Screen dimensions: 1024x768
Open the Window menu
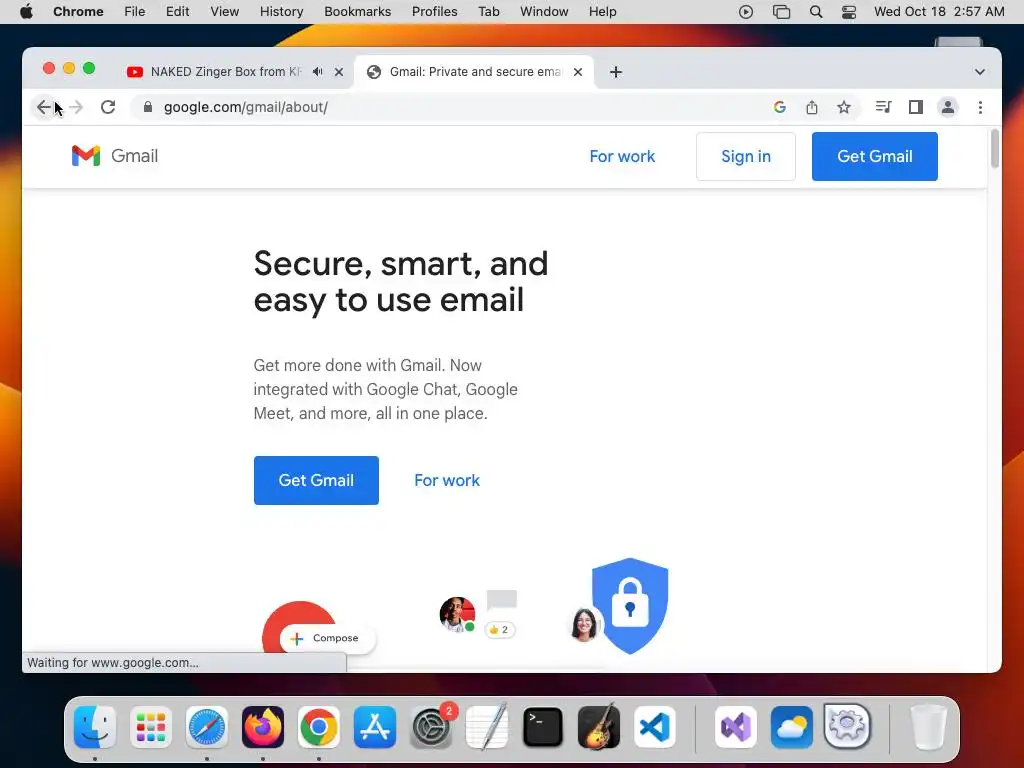(544, 12)
